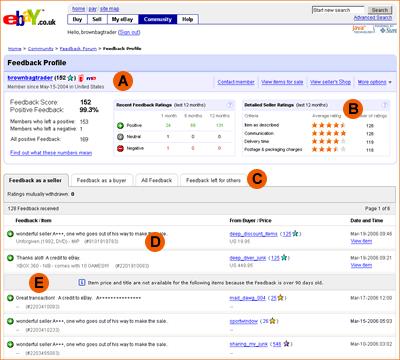Viewport: 400px width, 360px height.
Task: Click the positive icon on 'Great transaction!' feedback
Action: point(10,298)
